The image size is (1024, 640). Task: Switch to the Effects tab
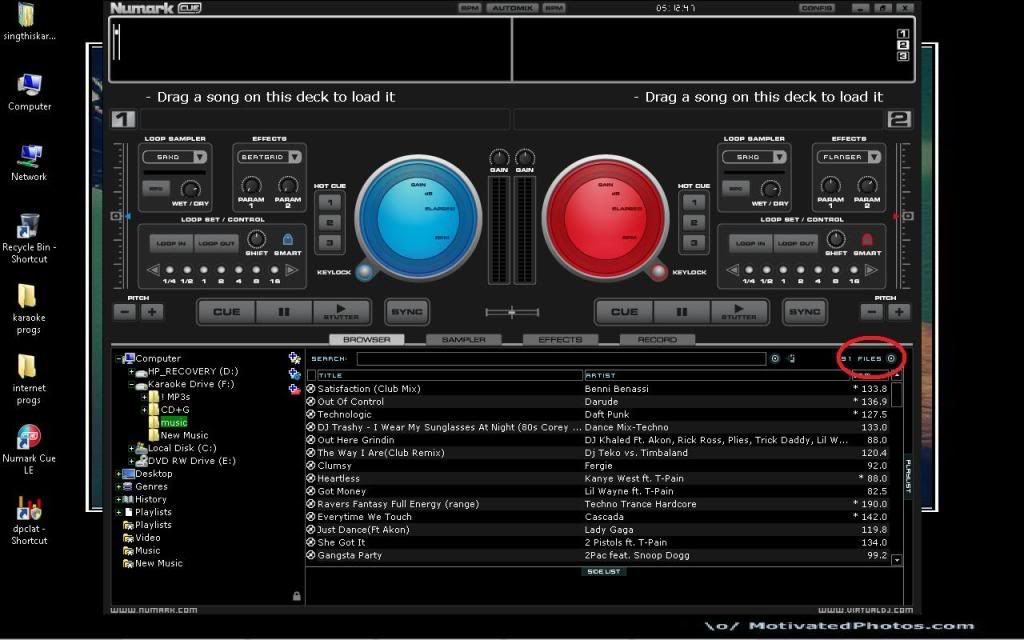[560, 340]
